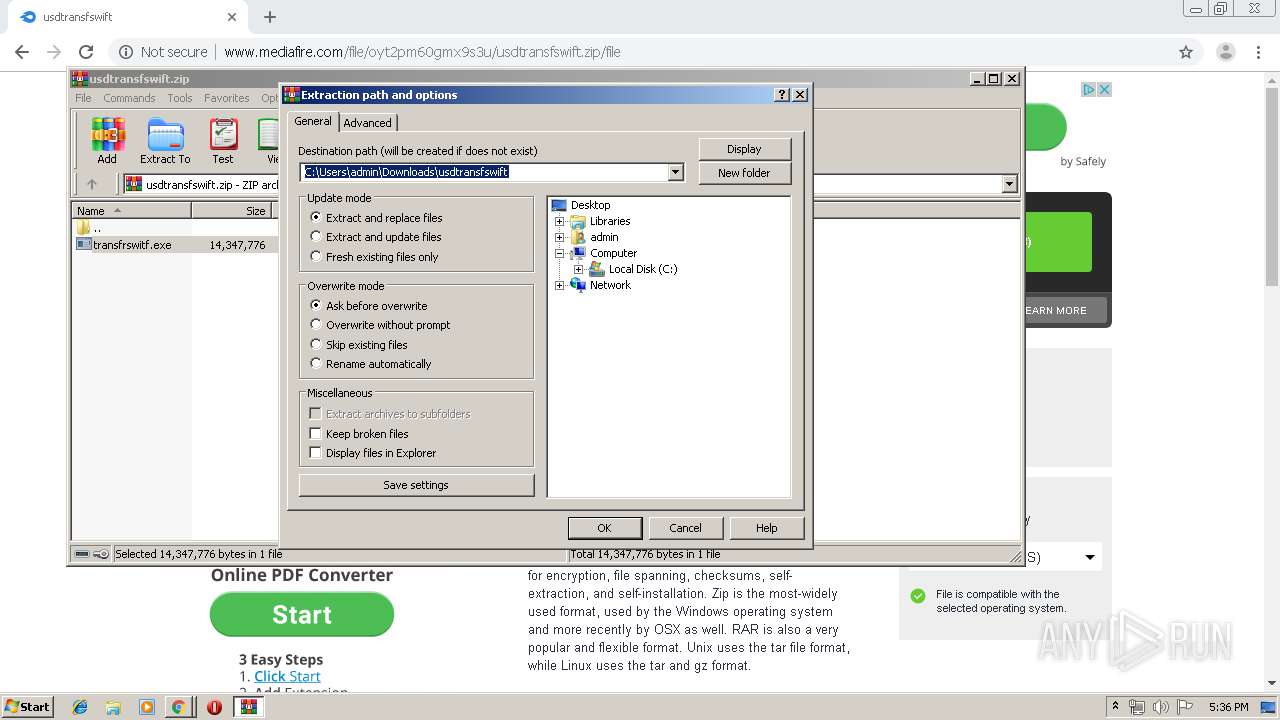Click Help button in extraction dialog
Viewport: 1280px width, 720px height.
(767, 528)
